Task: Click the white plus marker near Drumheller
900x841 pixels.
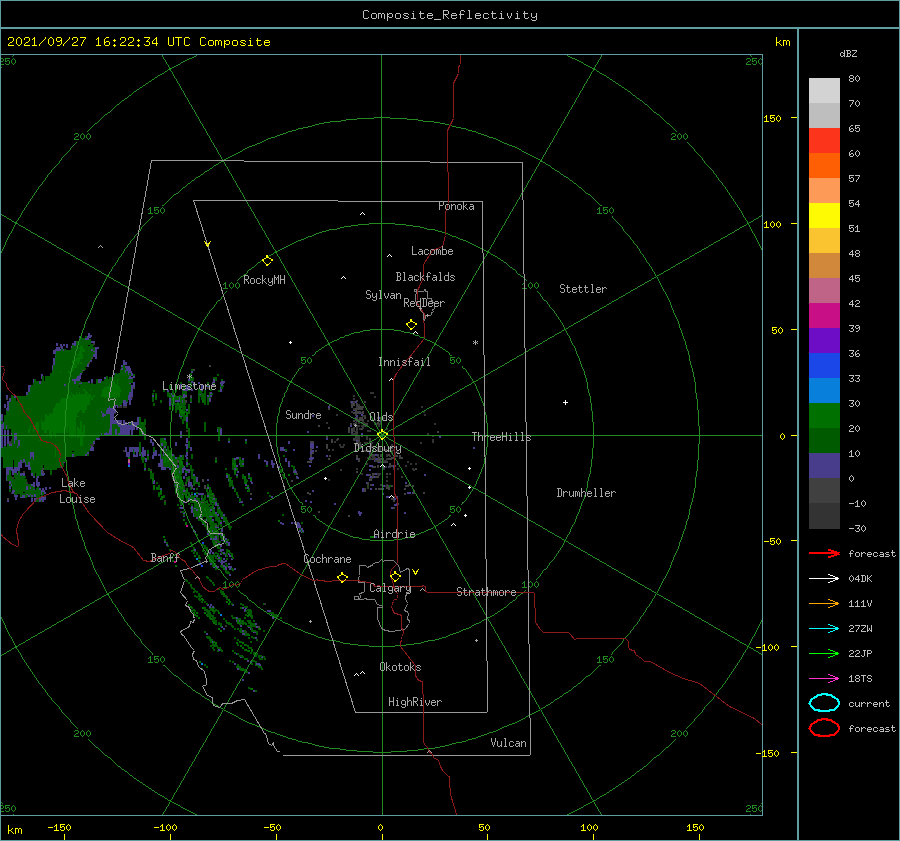Action: tap(565, 402)
